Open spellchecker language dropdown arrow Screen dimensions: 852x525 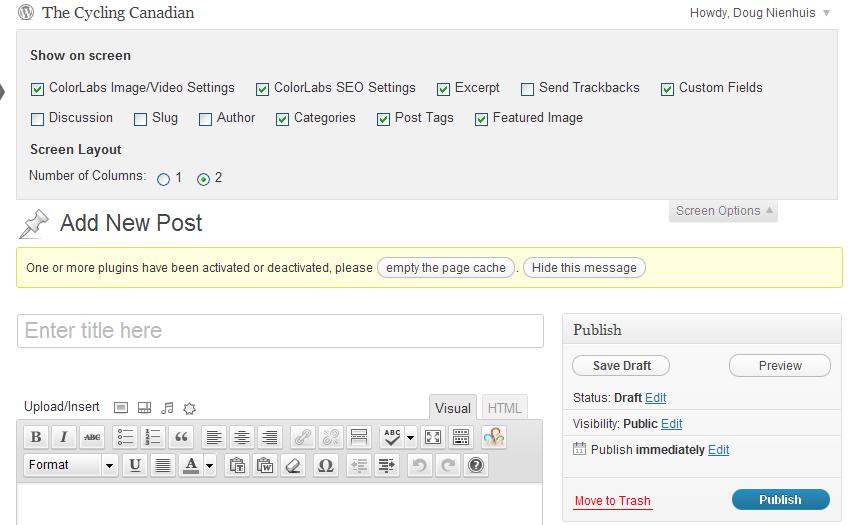pos(410,438)
